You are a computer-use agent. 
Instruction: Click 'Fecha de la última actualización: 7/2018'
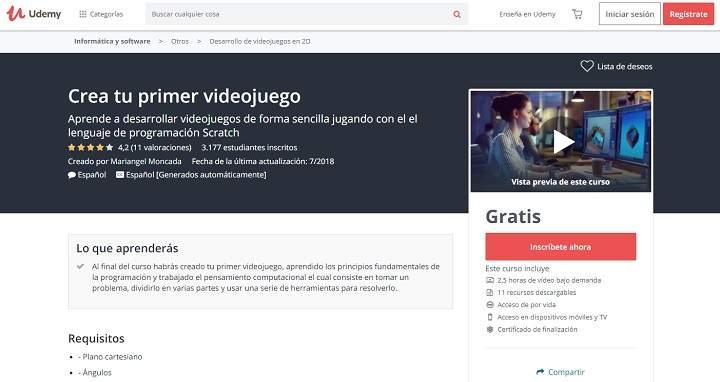[263, 161]
